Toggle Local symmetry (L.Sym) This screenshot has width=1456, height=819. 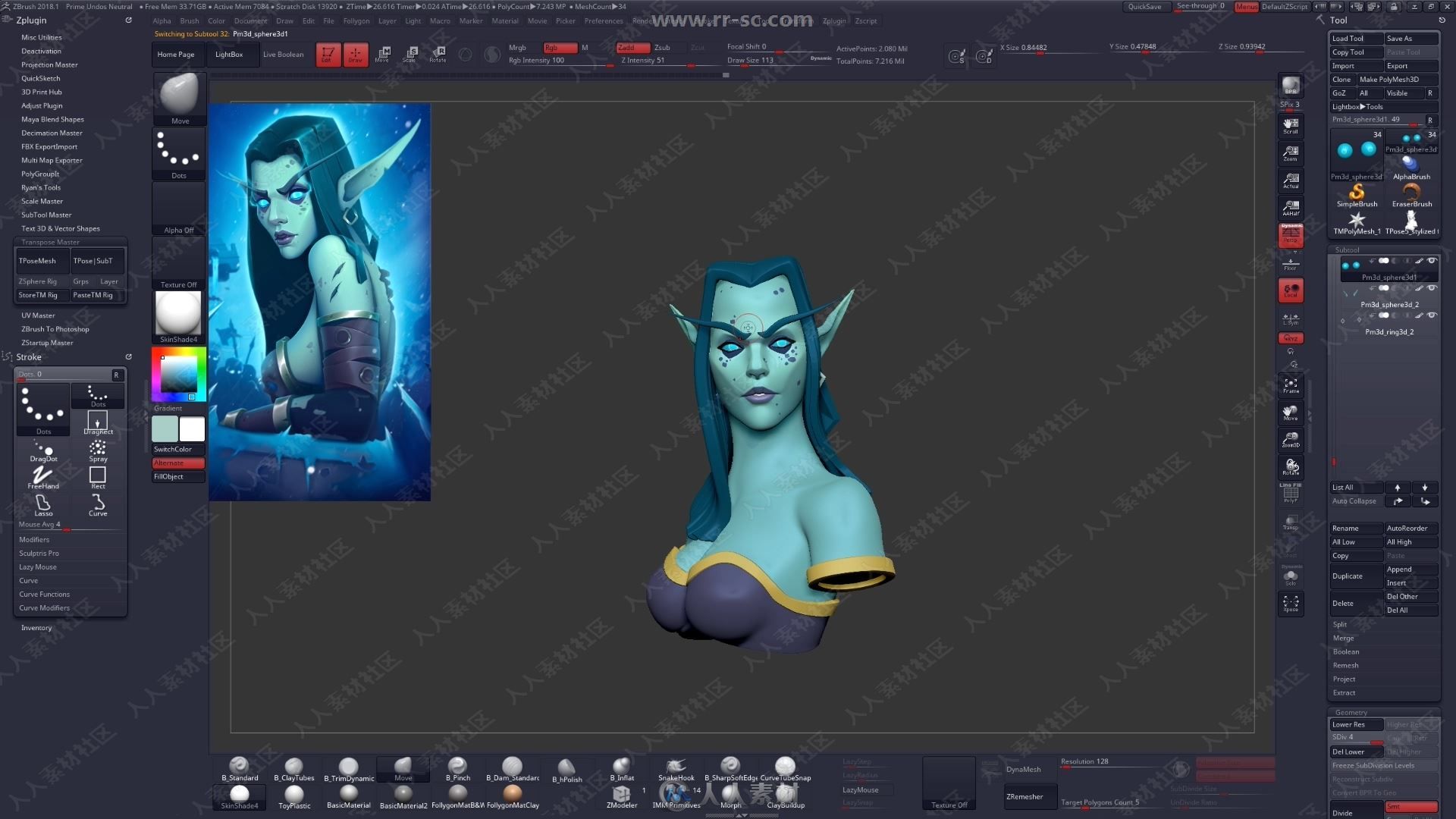point(1291,319)
